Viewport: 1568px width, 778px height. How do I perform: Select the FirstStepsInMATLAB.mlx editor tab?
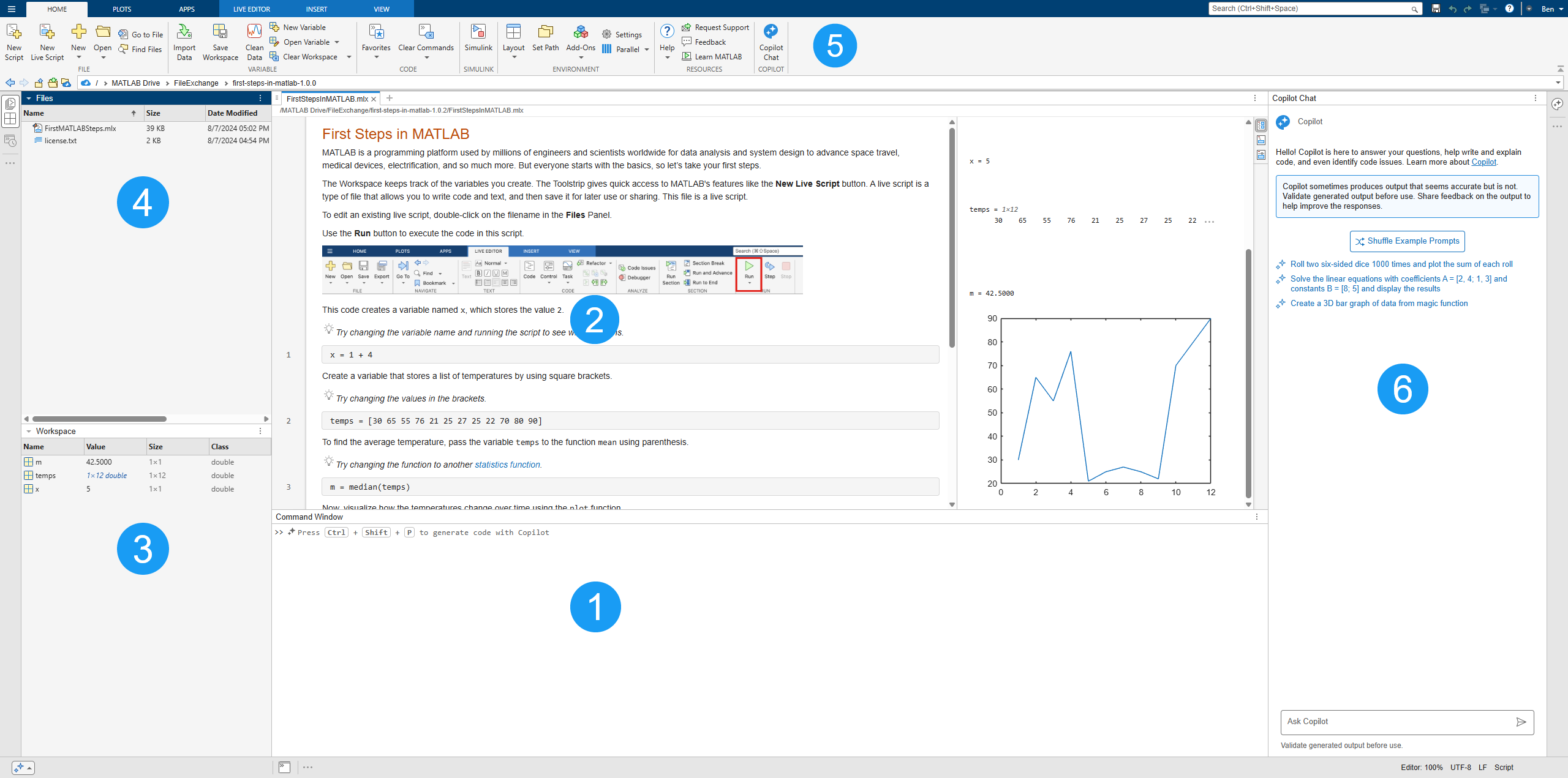point(327,99)
